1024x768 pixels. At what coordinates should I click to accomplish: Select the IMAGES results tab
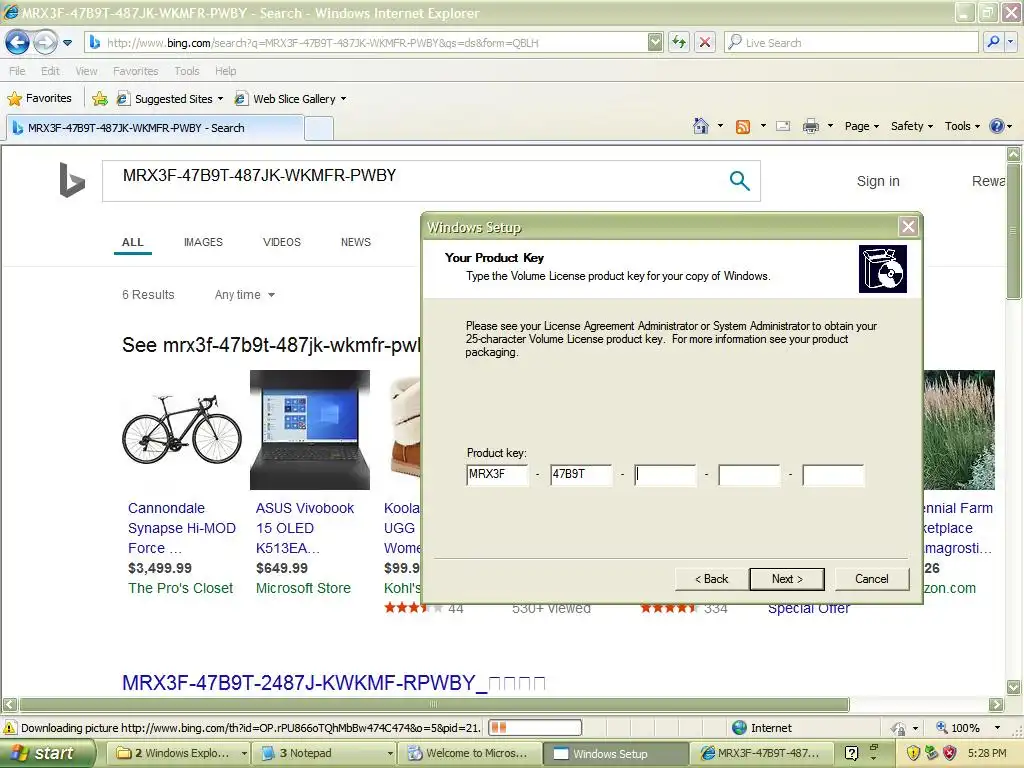pos(203,242)
